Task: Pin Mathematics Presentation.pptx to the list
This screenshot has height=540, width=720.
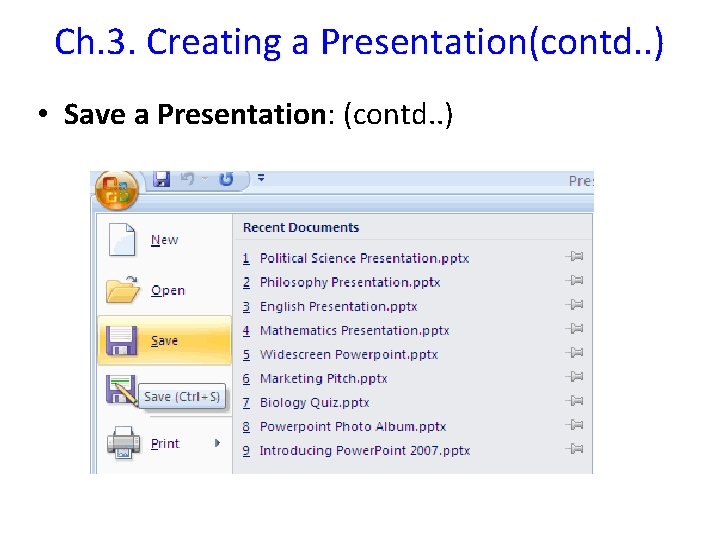Action: pyautogui.click(x=574, y=328)
